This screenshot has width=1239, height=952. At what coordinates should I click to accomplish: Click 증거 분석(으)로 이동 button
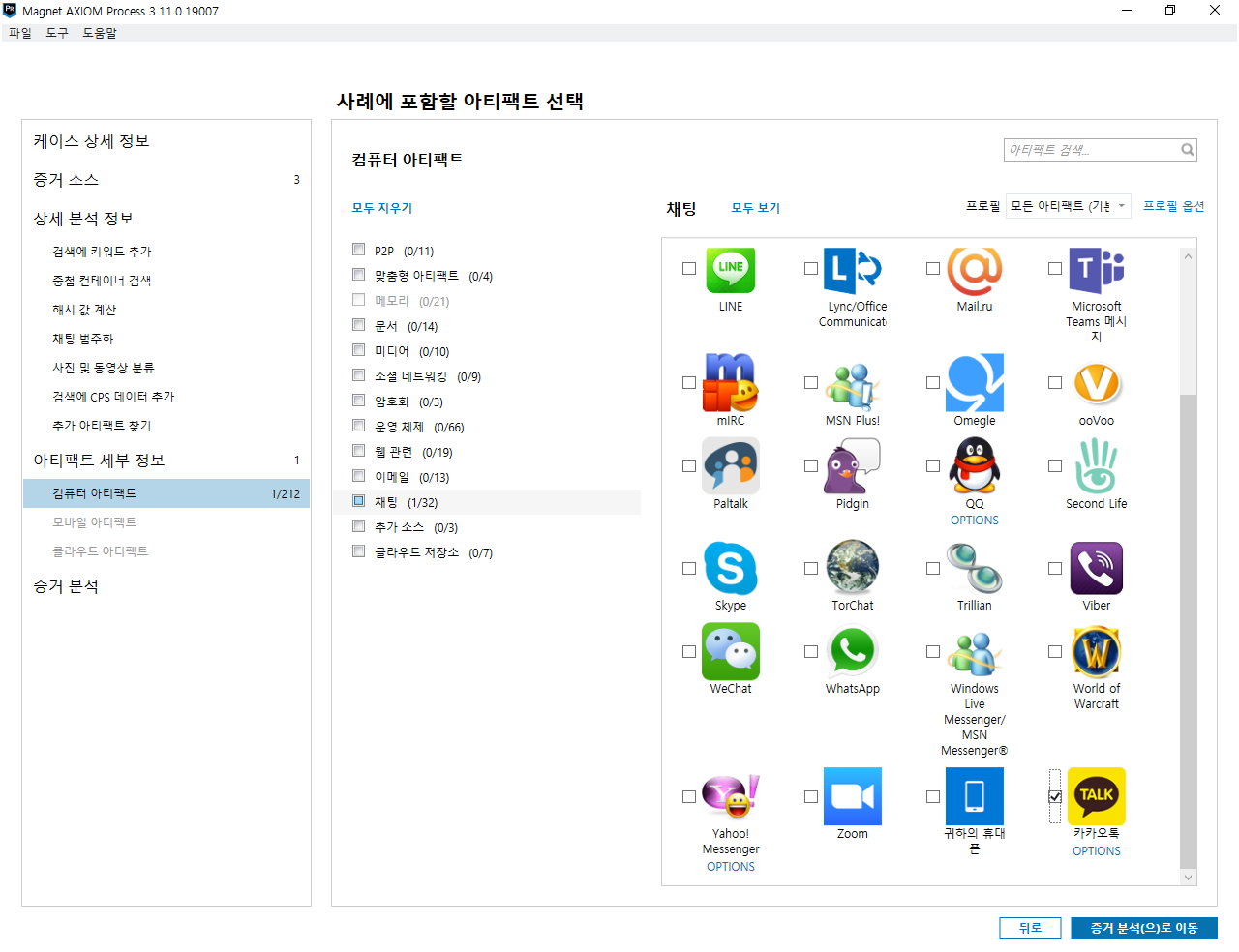pyautogui.click(x=1144, y=928)
